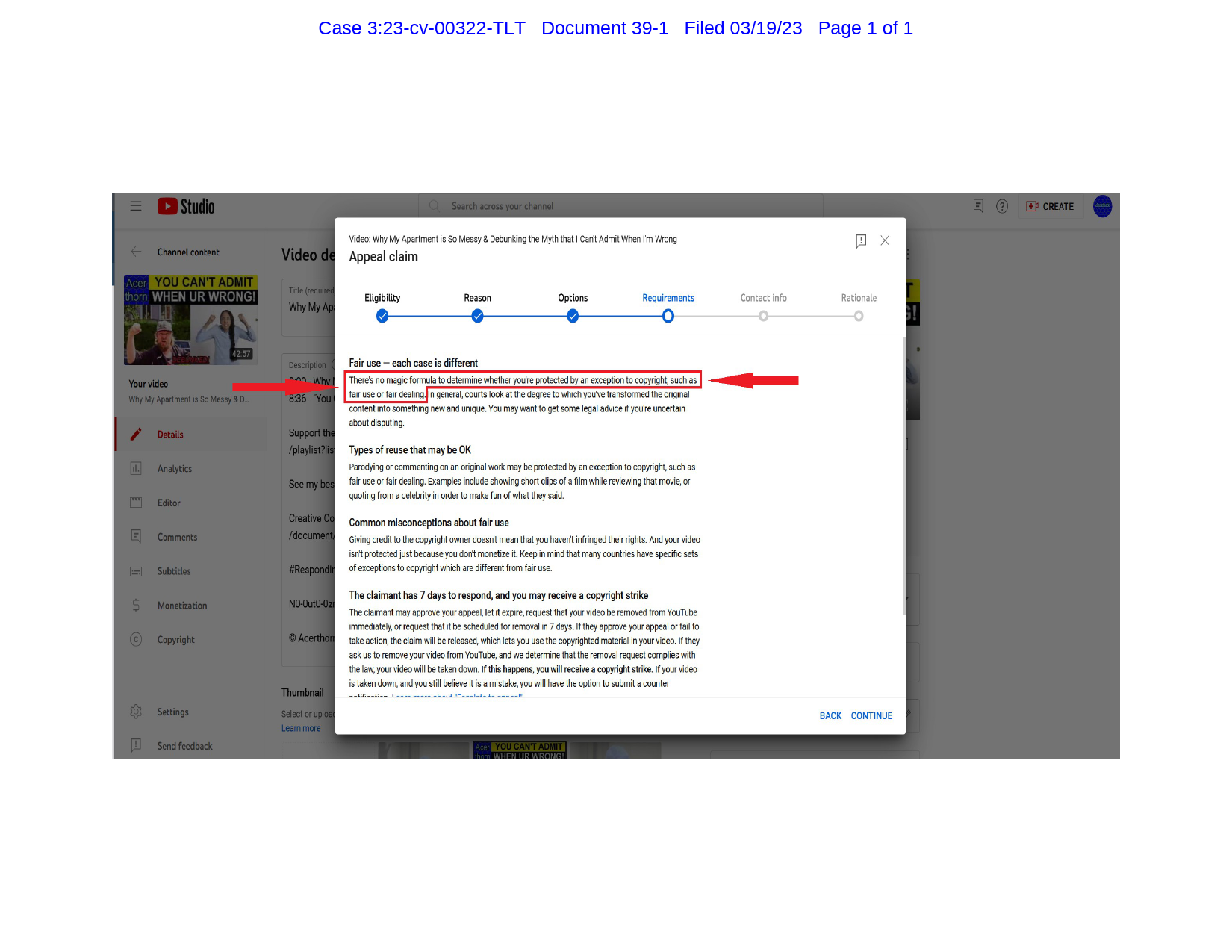Open the channel avatar menu
Screen dimensions: 1232x952
click(1102, 206)
